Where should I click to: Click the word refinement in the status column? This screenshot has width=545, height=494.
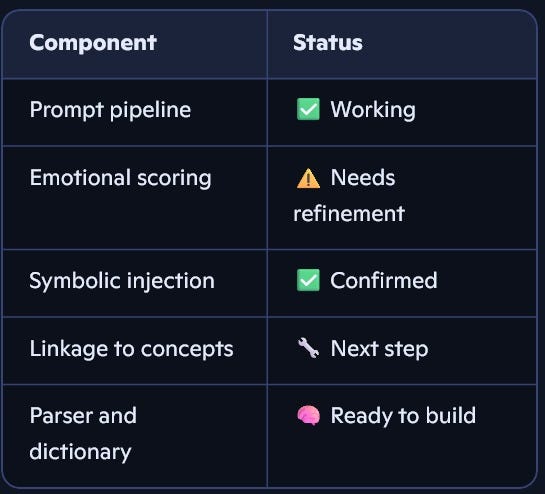point(349,213)
